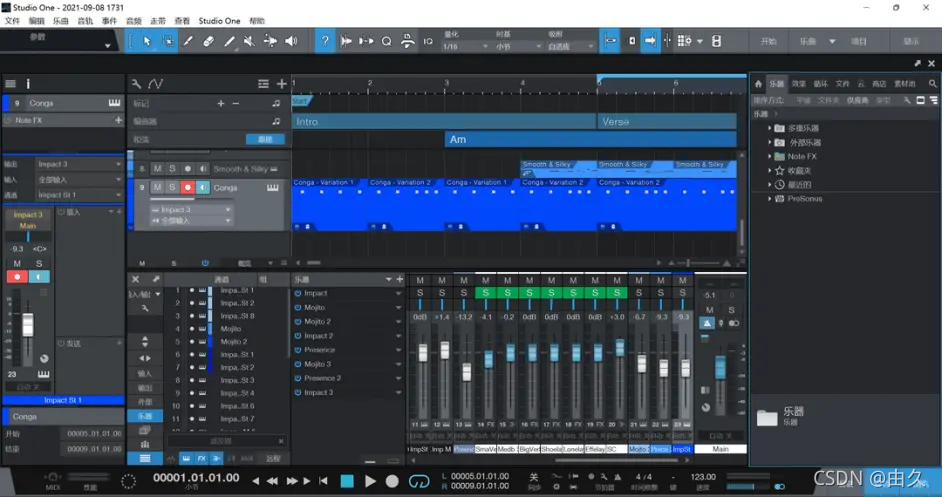Open the 文件 menu
Image resolution: width=942 pixels, height=497 pixels.
coord(12,20)
